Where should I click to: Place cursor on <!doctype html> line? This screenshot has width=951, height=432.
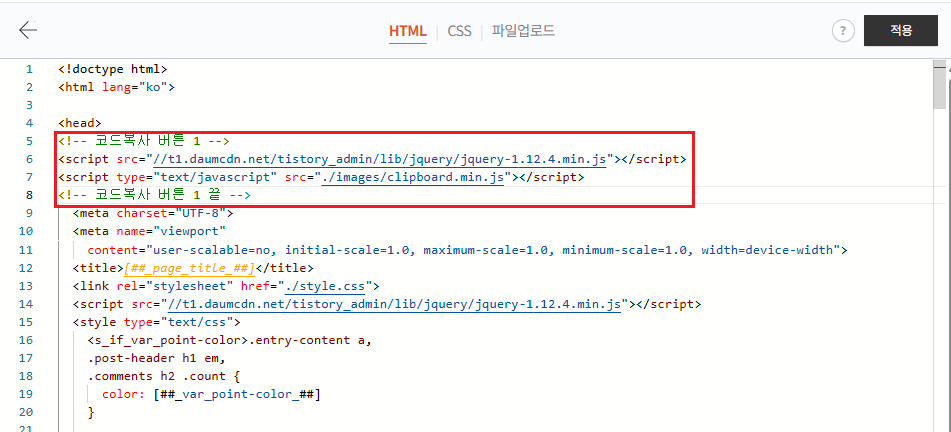click(x=112, y=69)
